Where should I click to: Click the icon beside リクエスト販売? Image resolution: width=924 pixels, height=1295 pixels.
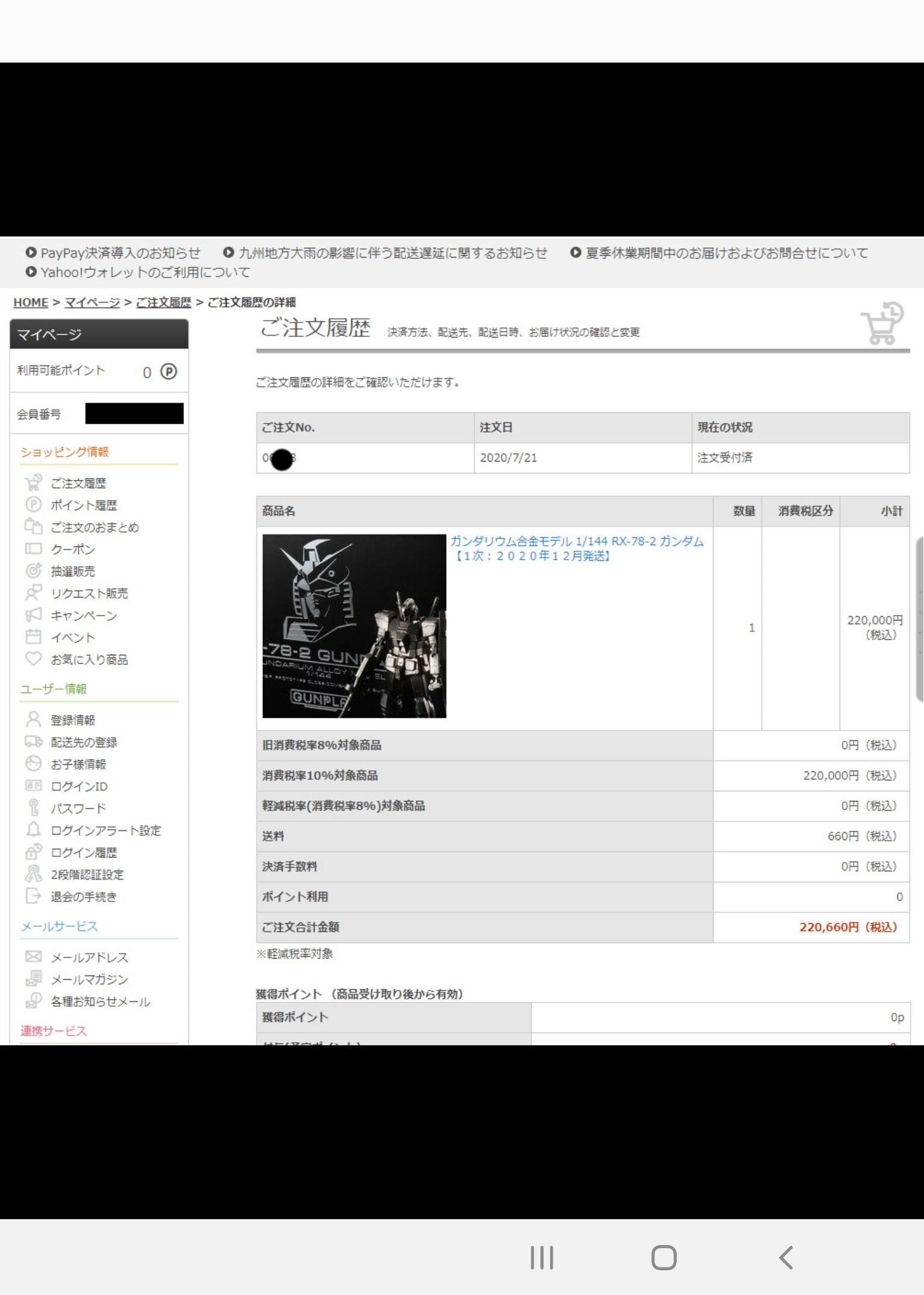34,593
